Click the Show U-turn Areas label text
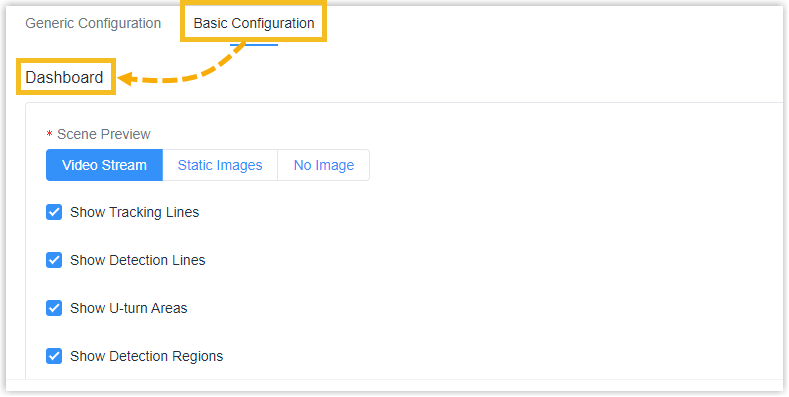Viewport: 789px width, 397px height. click(128, 308)
